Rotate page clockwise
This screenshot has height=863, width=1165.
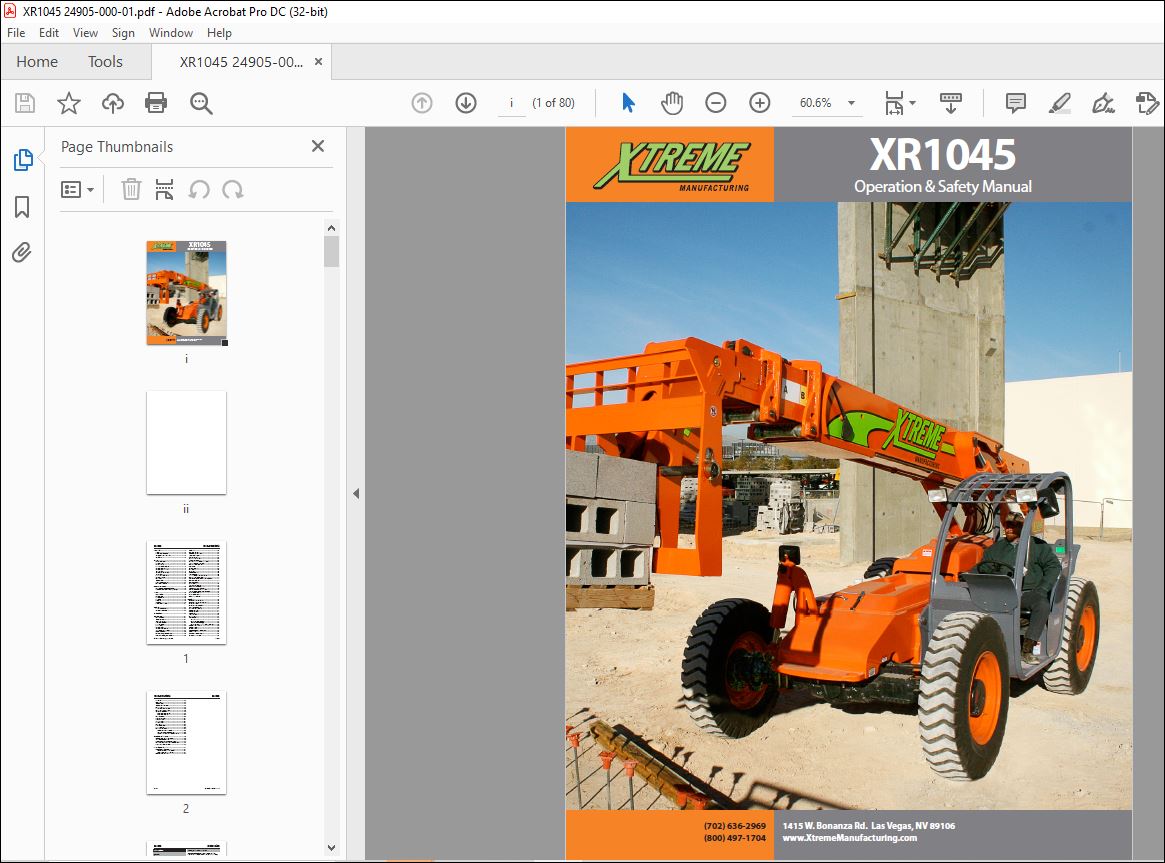pyautogui.click(x=233, y=190)
